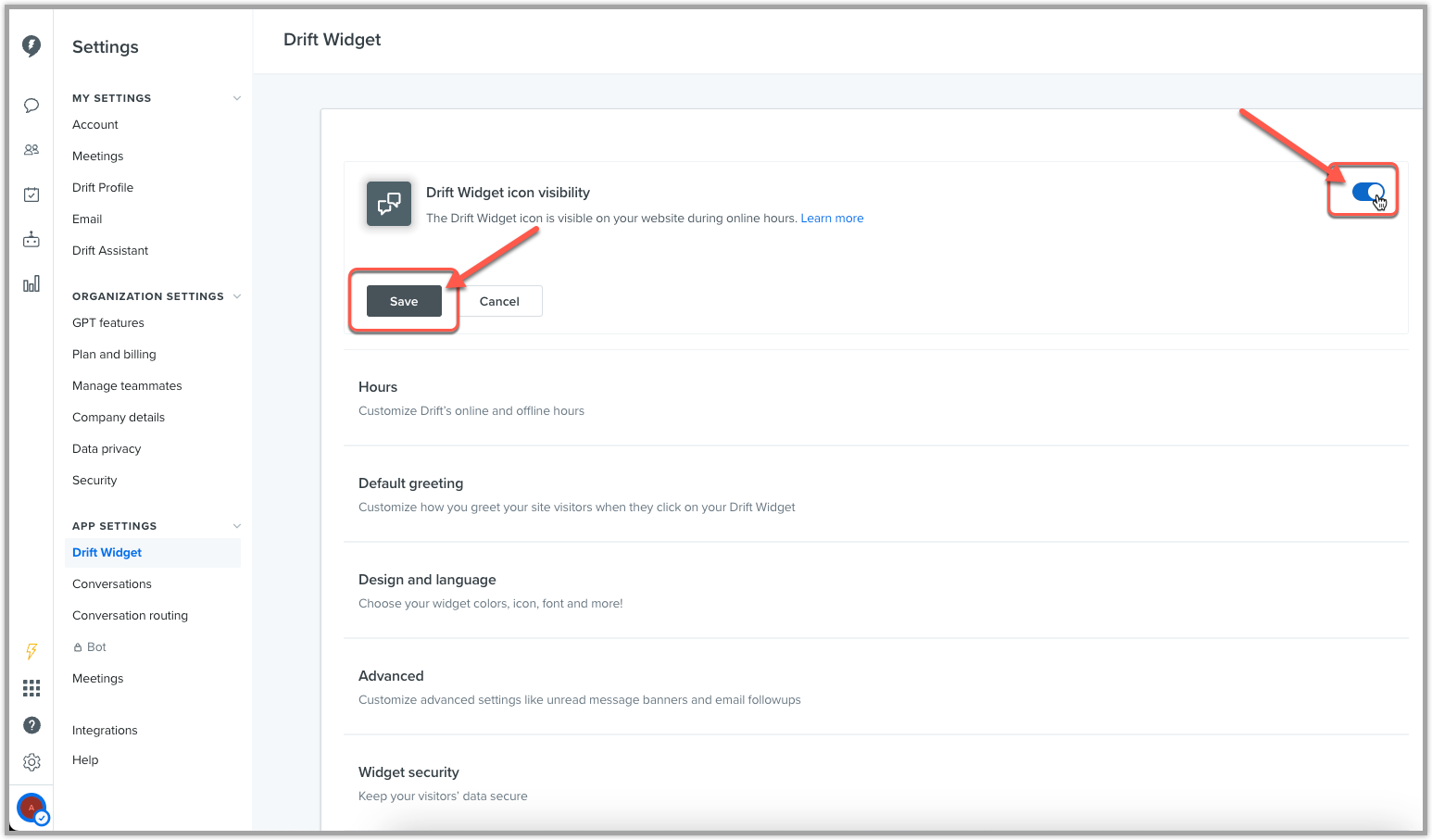Open the Help question mark icon

31,725
